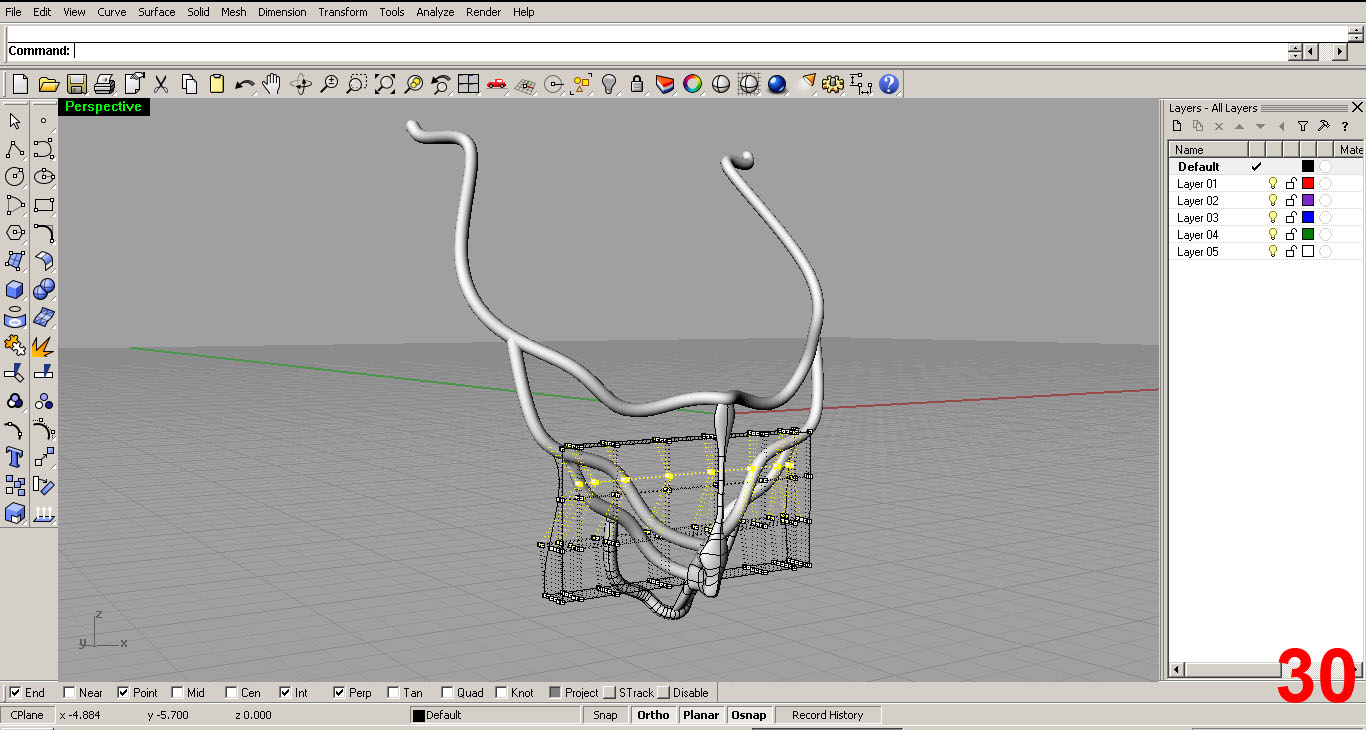Cut selection with the scissors icon

[x=162, y=85]
